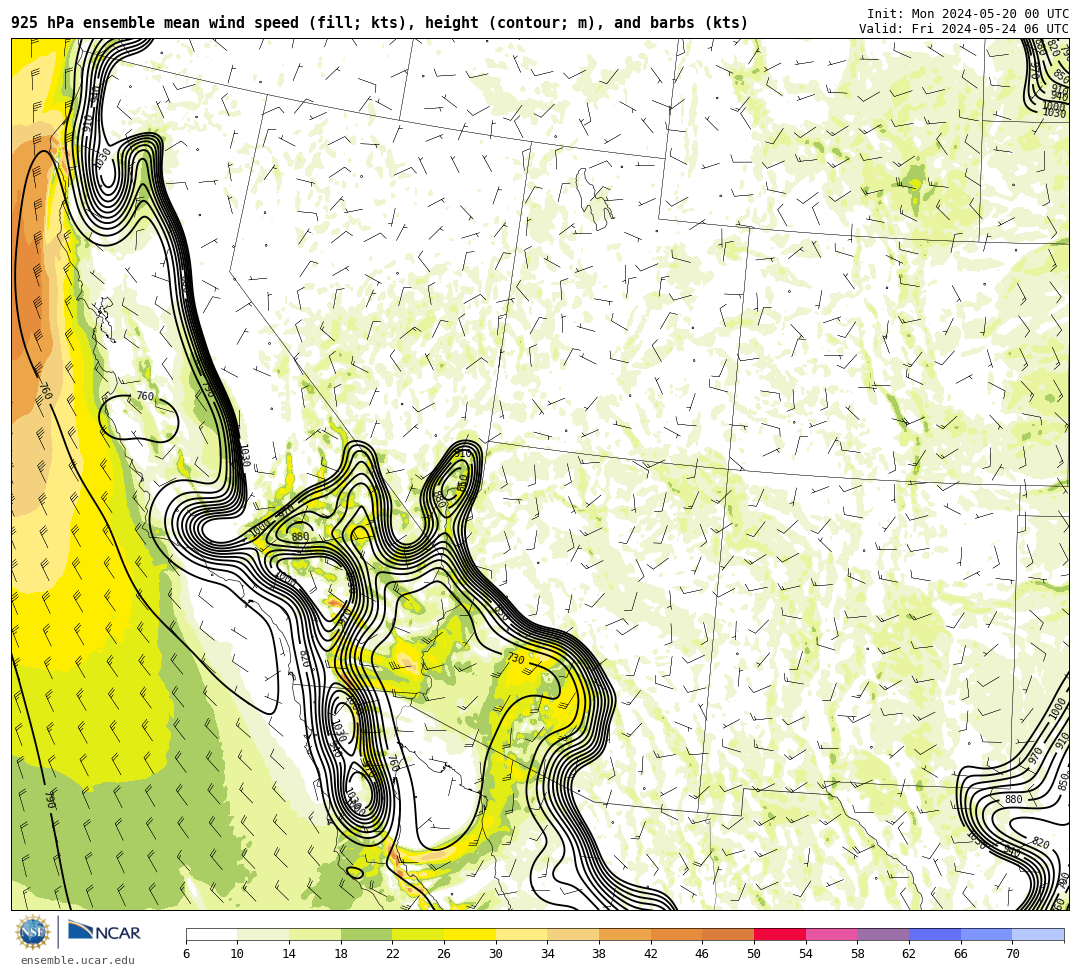Click the pale yellow 30–34 kts color segment
Viewport: 1080px width, 973px height.
point(521,934)
